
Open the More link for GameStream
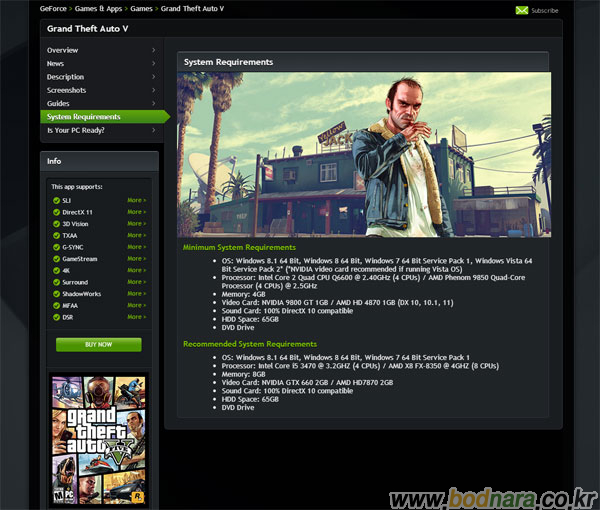(137, 259)
